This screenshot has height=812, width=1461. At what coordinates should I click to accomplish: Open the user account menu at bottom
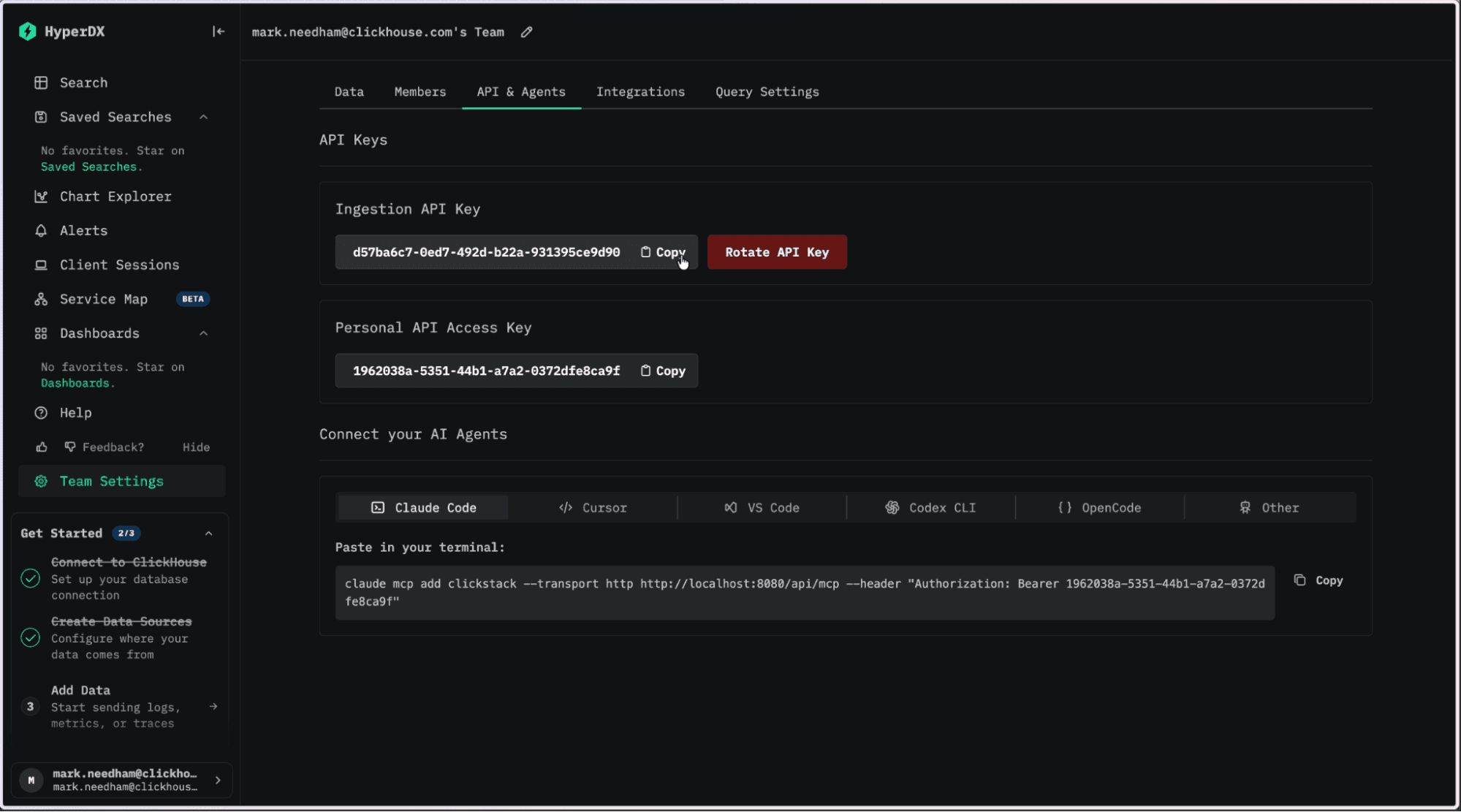click(122, 781)
